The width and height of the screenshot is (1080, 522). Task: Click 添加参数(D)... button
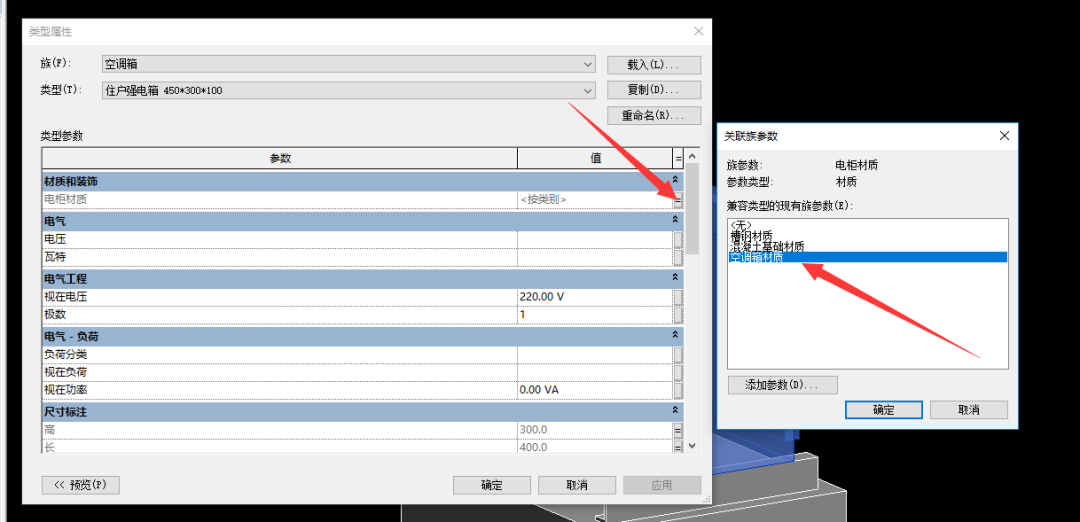(x=782, y=385)
